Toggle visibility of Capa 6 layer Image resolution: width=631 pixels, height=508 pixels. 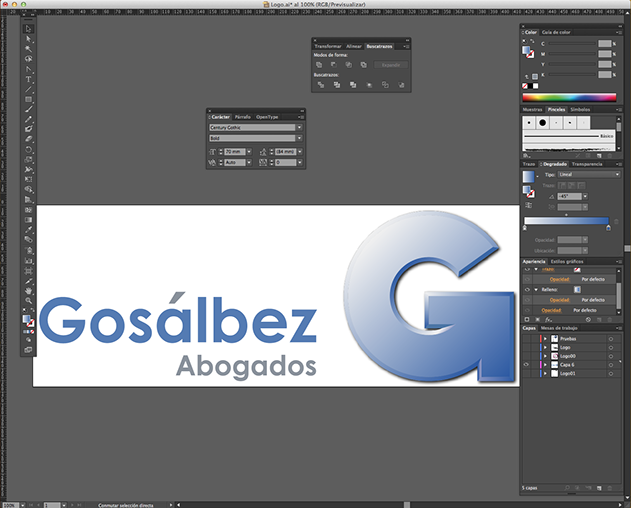coord(526,365)
